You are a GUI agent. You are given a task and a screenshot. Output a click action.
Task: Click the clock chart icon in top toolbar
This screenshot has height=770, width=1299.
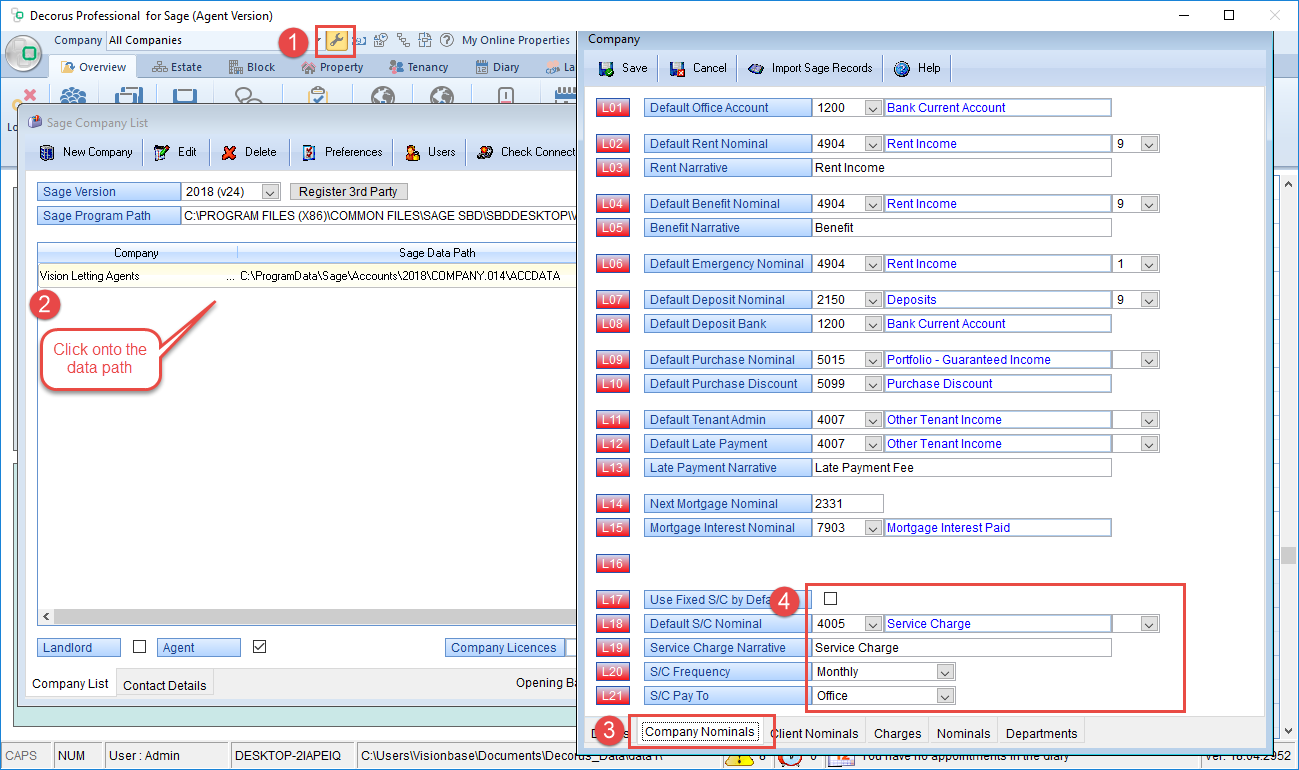click(381, 40)
